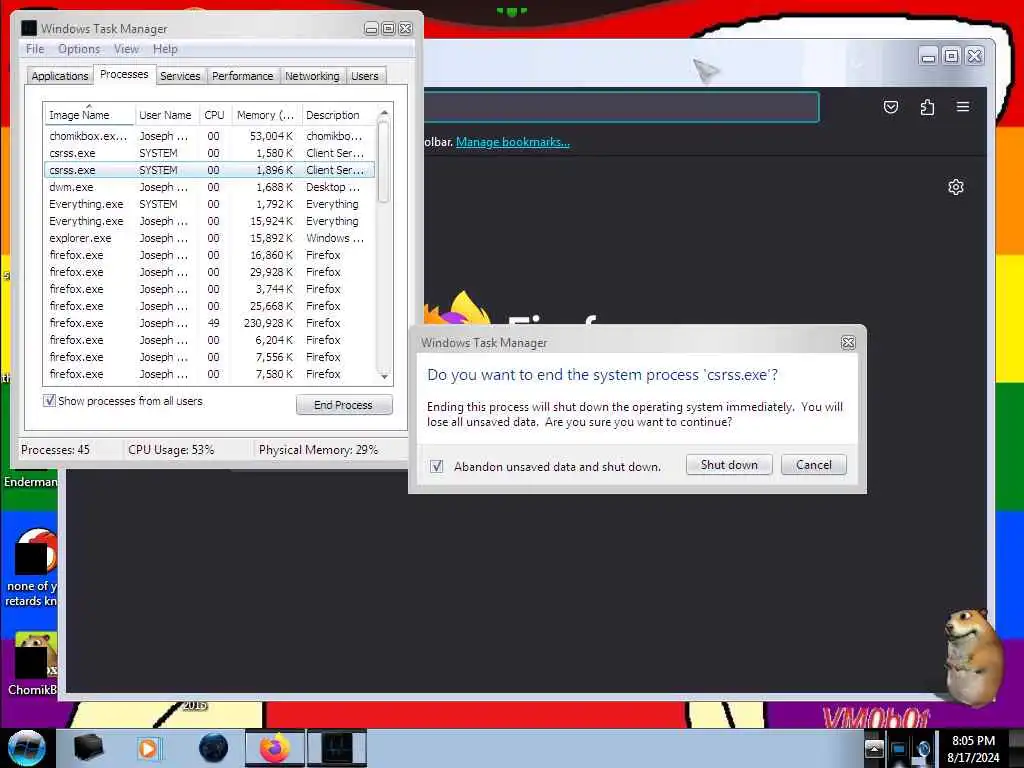The width and height of the screenshot is (1024, 768).
Task: Toggle Show processes from all users
Action: click(x=49, y=401)
